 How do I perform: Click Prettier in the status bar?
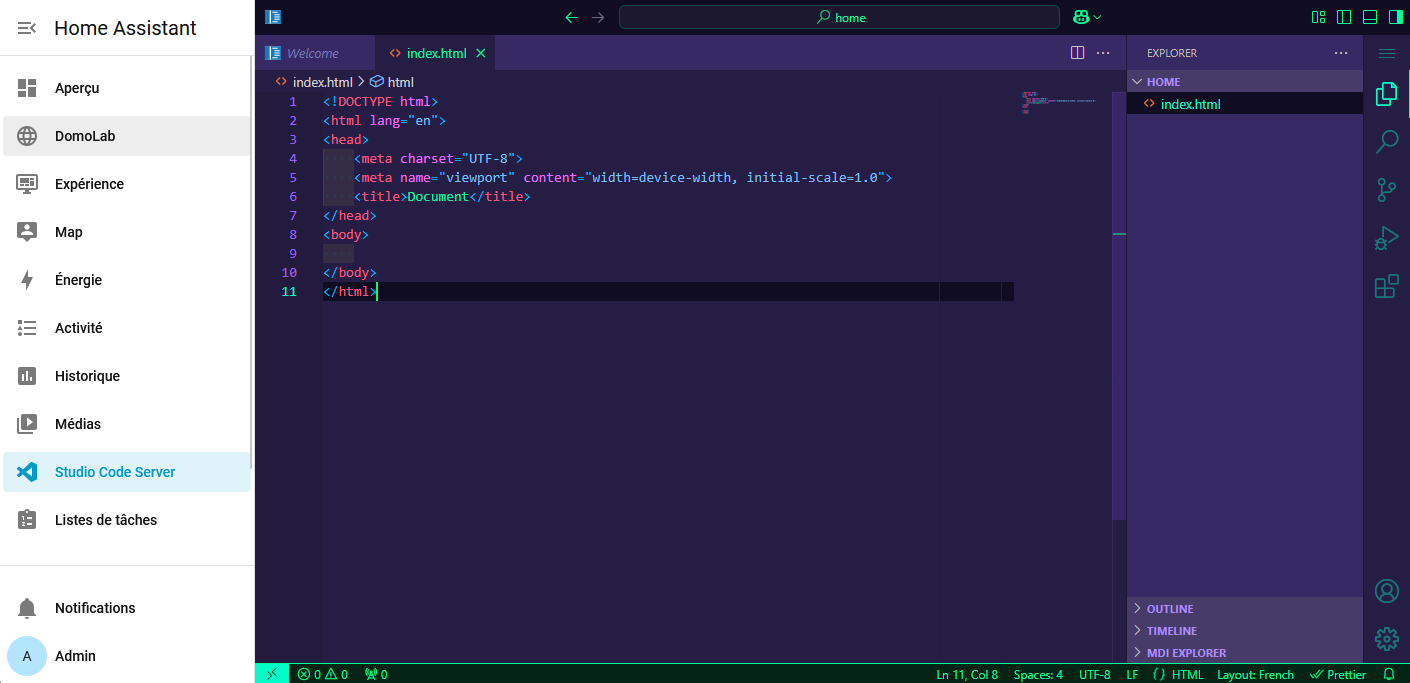(1338, 675)
